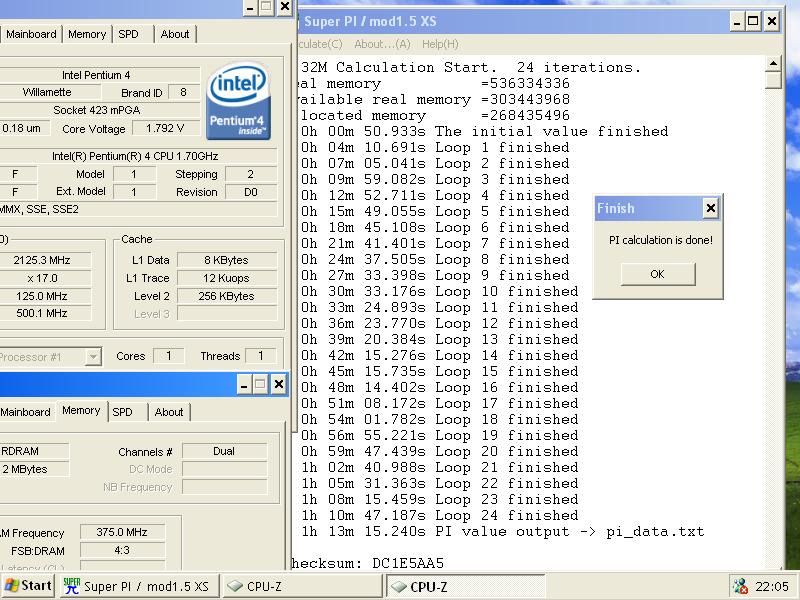Activate second highlighted CPU-Z taskbar button
This screenshot has width=800, height=600.
(465, 586)
